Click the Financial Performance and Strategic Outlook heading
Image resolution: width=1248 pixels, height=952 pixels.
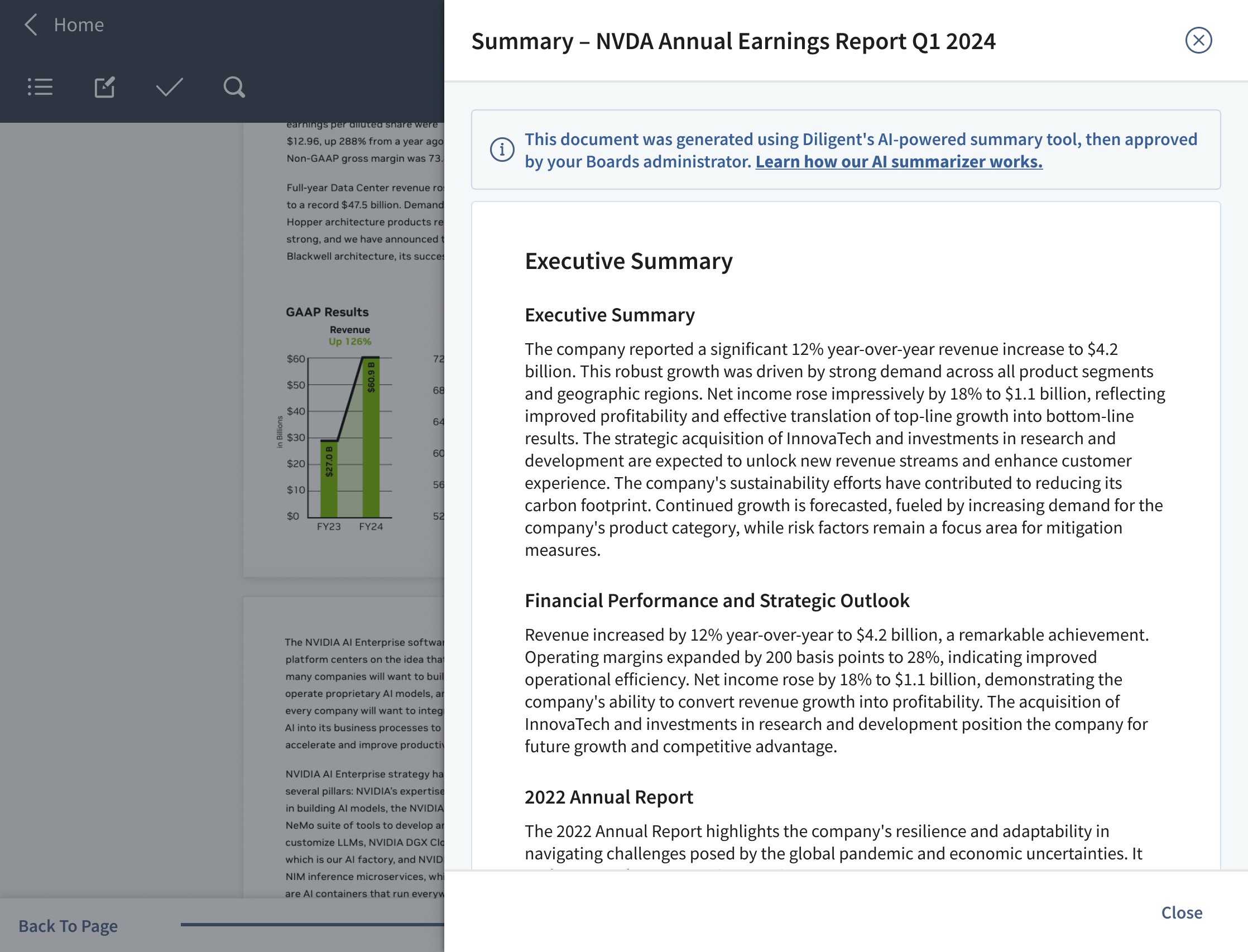click(717, 600)
